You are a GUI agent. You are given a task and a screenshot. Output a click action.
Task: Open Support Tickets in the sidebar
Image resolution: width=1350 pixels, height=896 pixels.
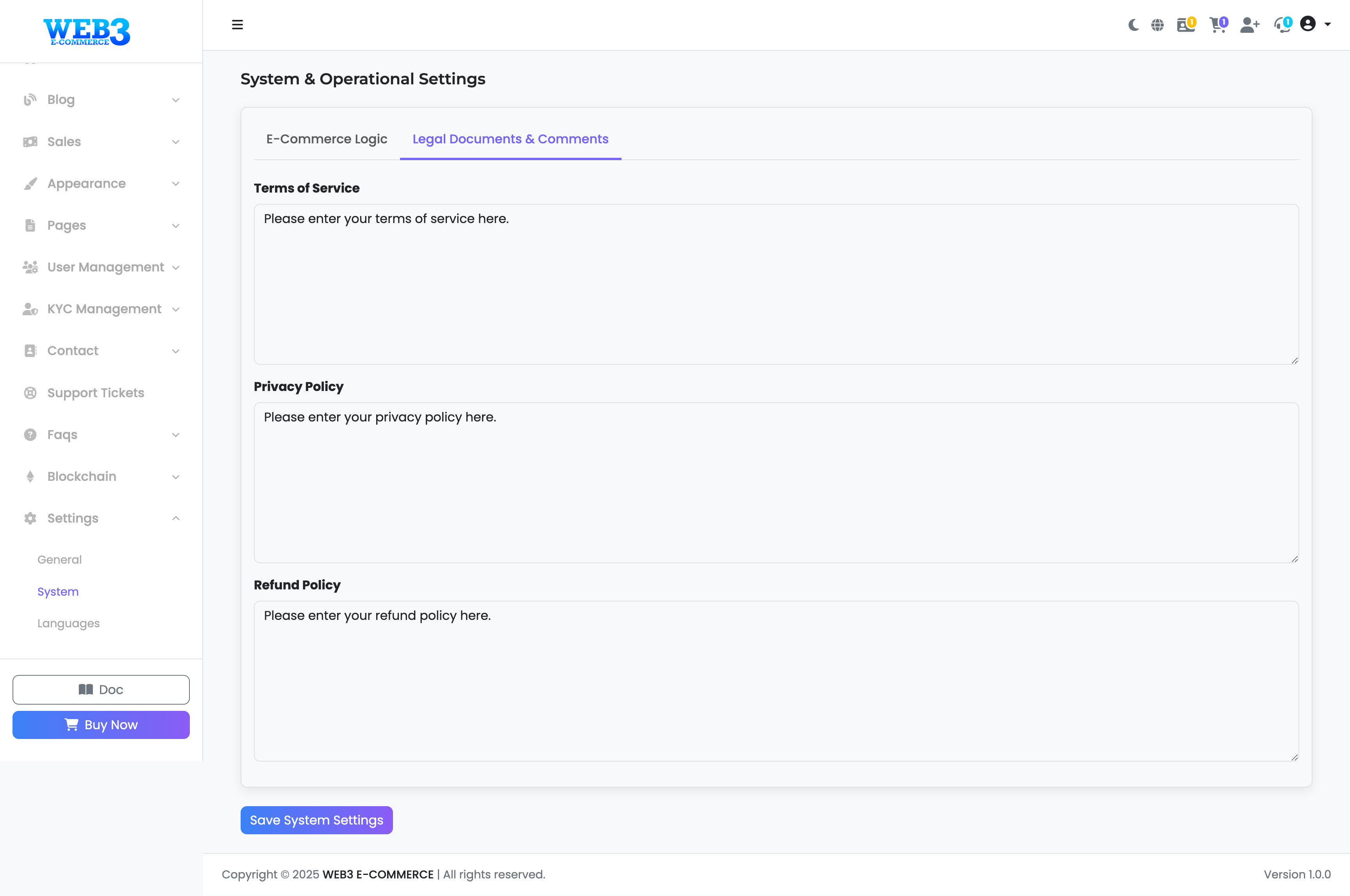pyautogui.click(x=95, y=393)
